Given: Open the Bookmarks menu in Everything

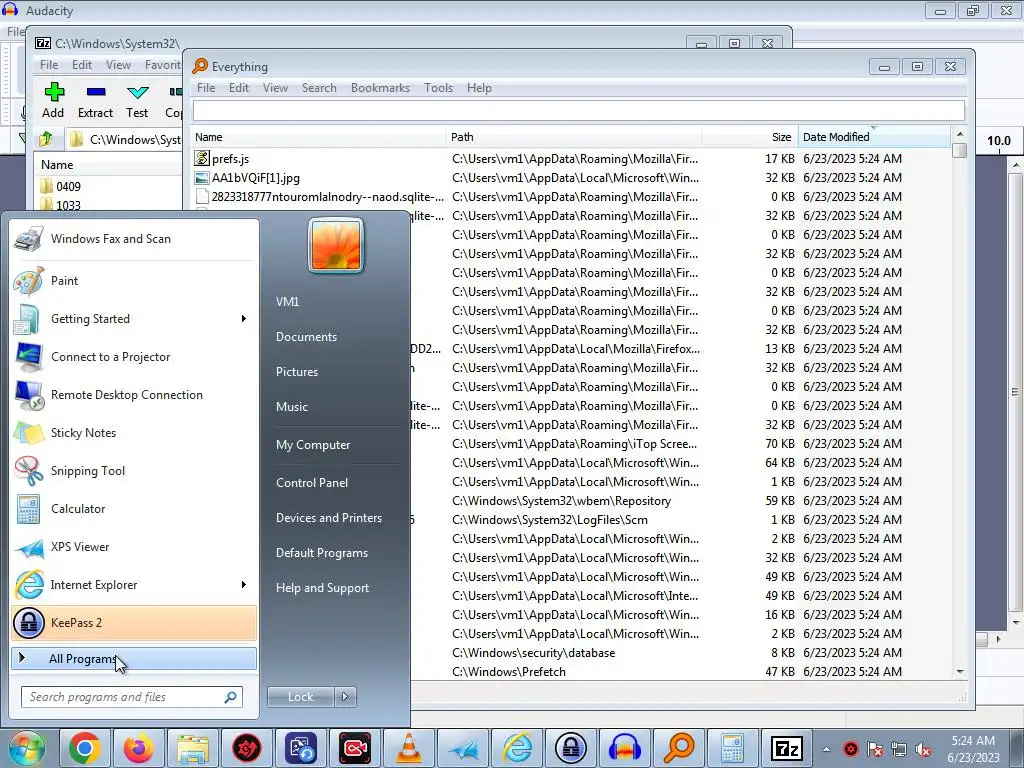Looking at the screenshot, I should click(380, 88).
